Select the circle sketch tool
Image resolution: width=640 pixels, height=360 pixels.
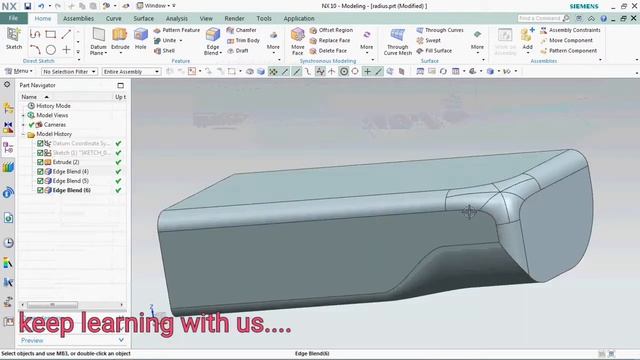coord(51,50)
